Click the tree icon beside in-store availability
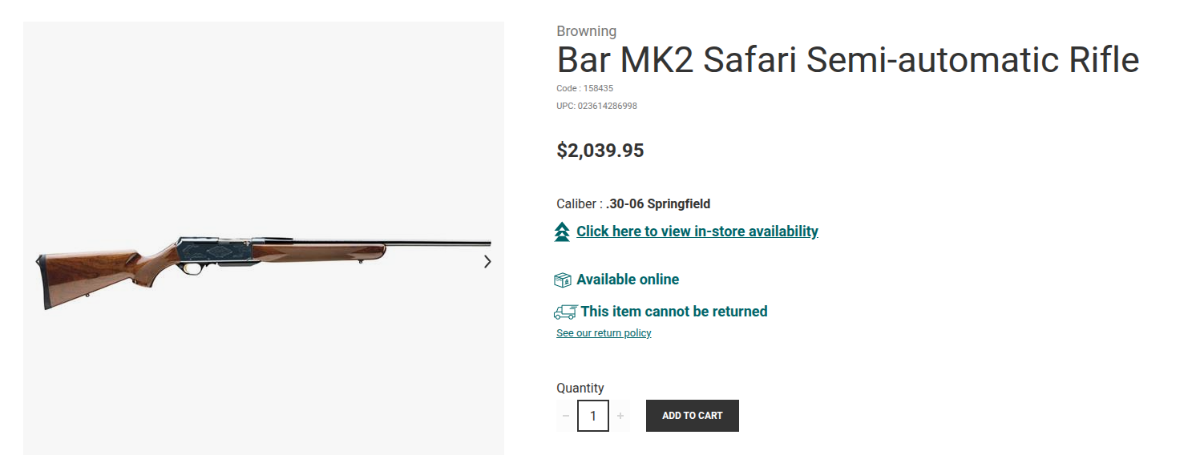The image size is (1200, 455). pyautogui.click(x=562, y=231)
